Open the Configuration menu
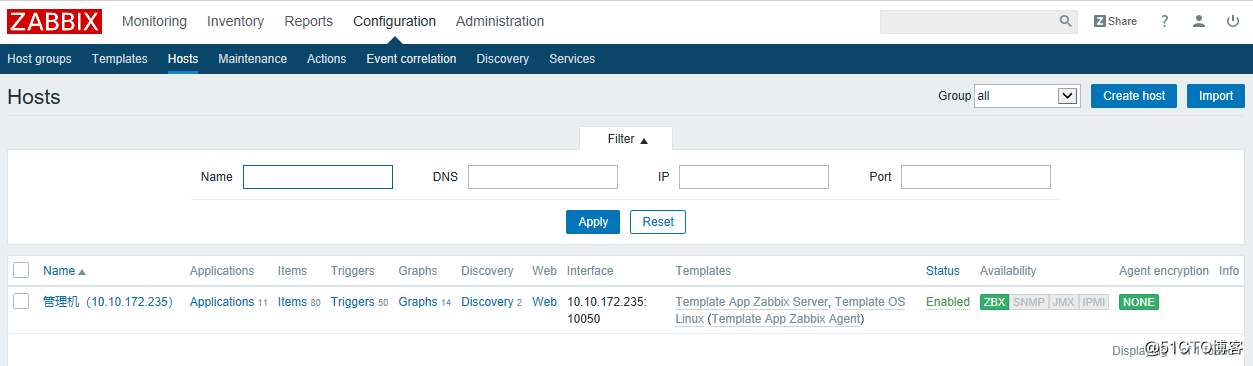Viewport: 1253px width, 366px height. point(394,21)
